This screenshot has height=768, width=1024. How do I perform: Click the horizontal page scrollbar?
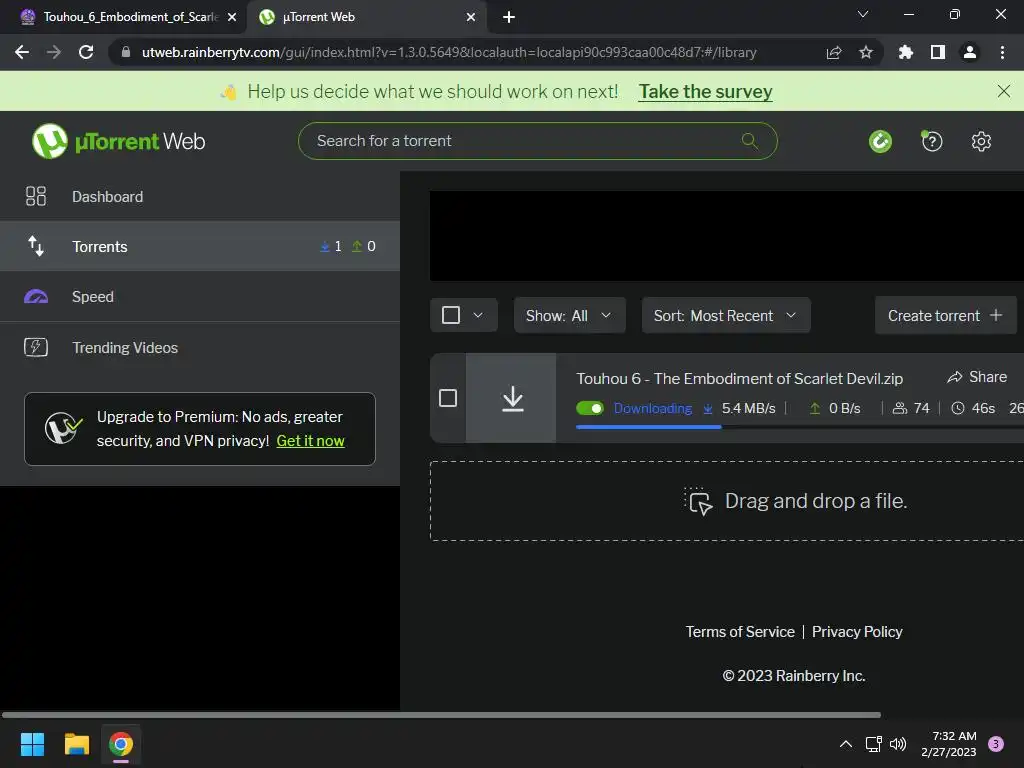(441, 714)
